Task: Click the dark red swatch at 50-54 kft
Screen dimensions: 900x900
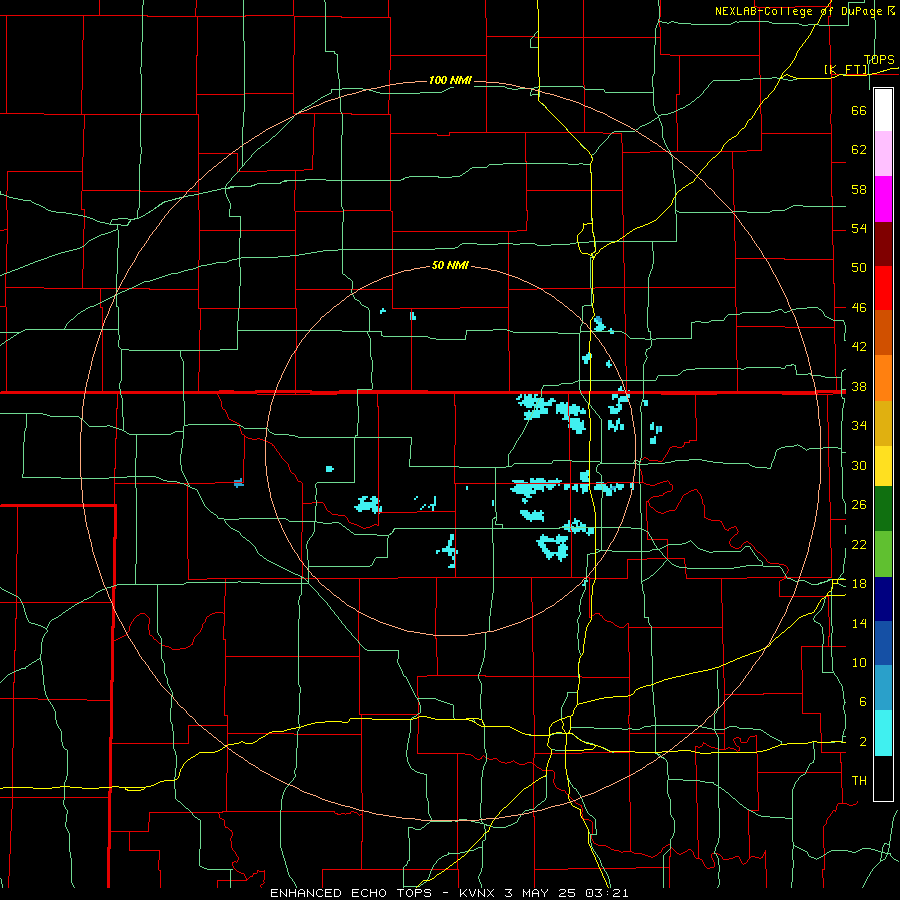Action: coord(883,244)
